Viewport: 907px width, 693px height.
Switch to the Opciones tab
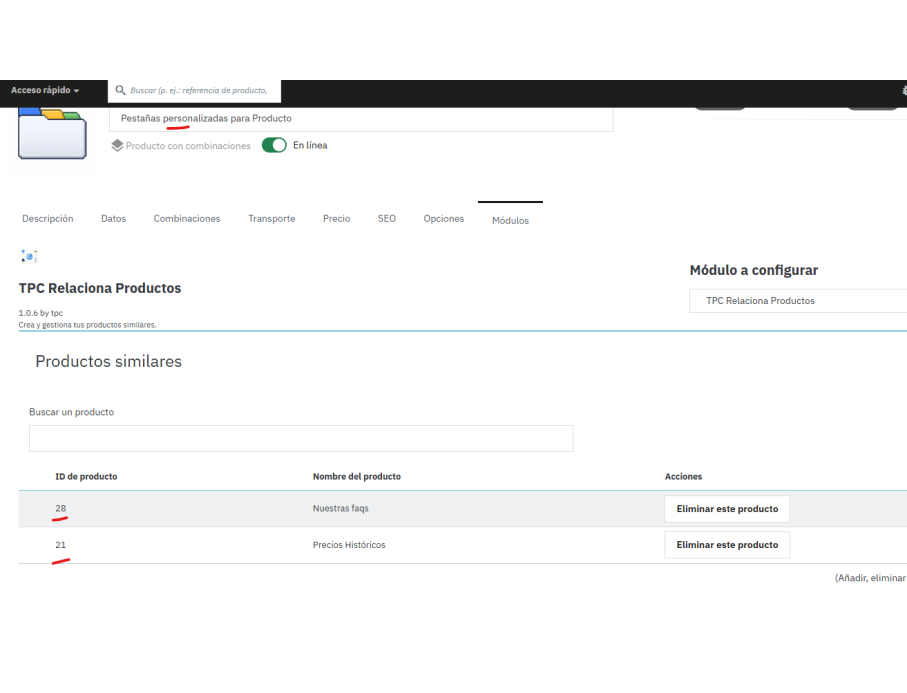pyautogui.click(x=444, y=219)
